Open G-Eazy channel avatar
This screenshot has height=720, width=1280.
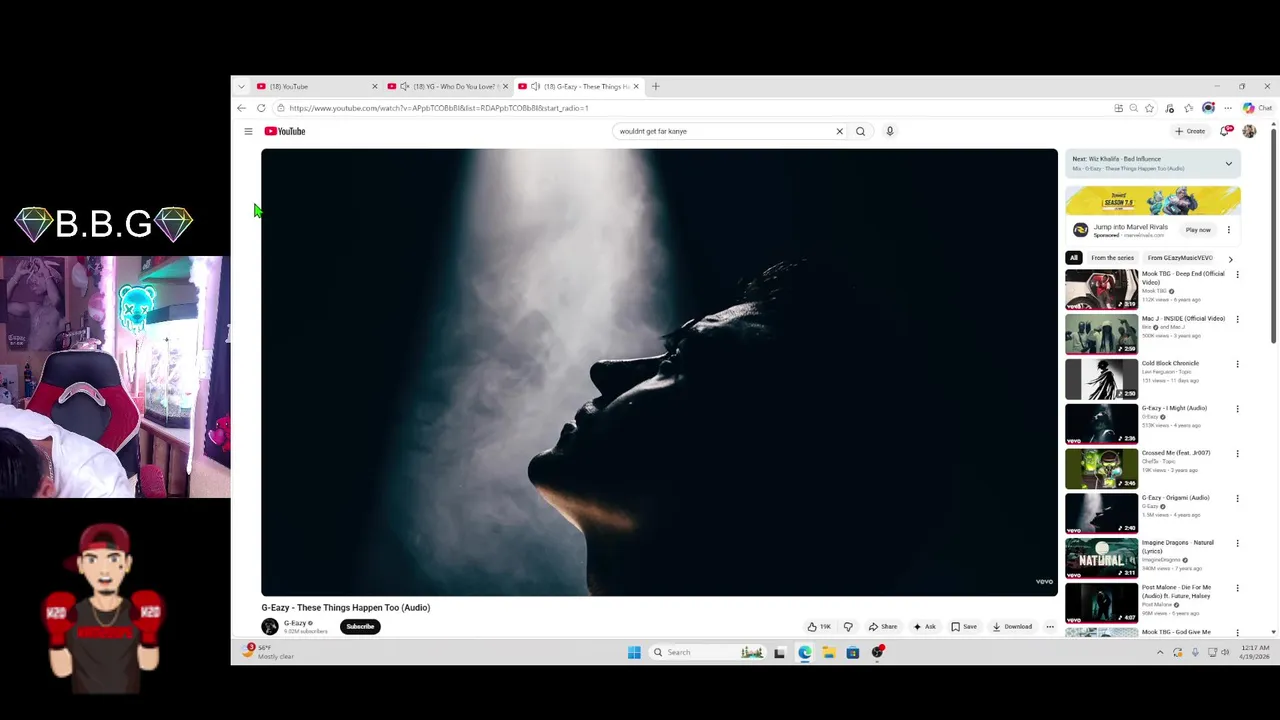[x=270, y=627]
